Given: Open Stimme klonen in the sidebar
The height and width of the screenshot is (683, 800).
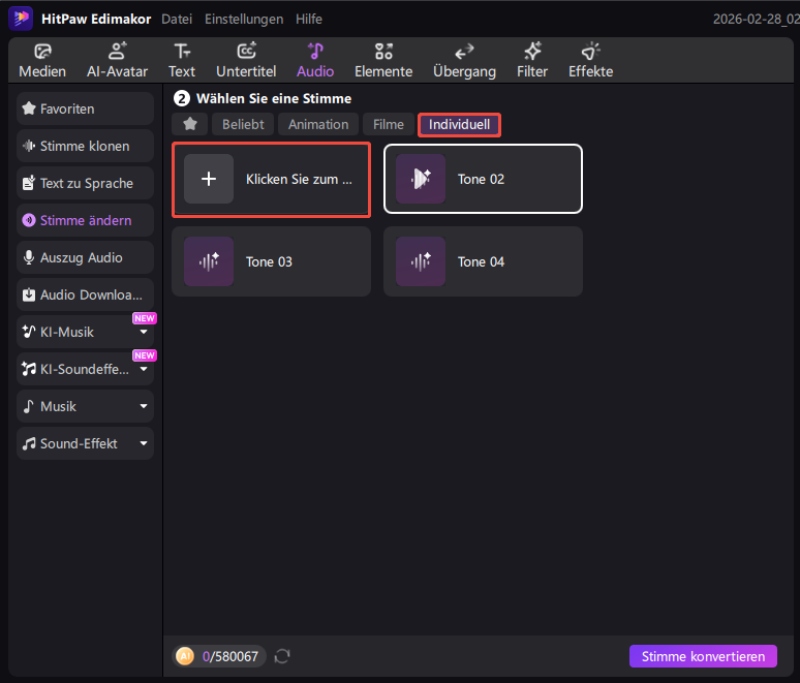Looking at the screenshot, I should [x=85, y=146].
